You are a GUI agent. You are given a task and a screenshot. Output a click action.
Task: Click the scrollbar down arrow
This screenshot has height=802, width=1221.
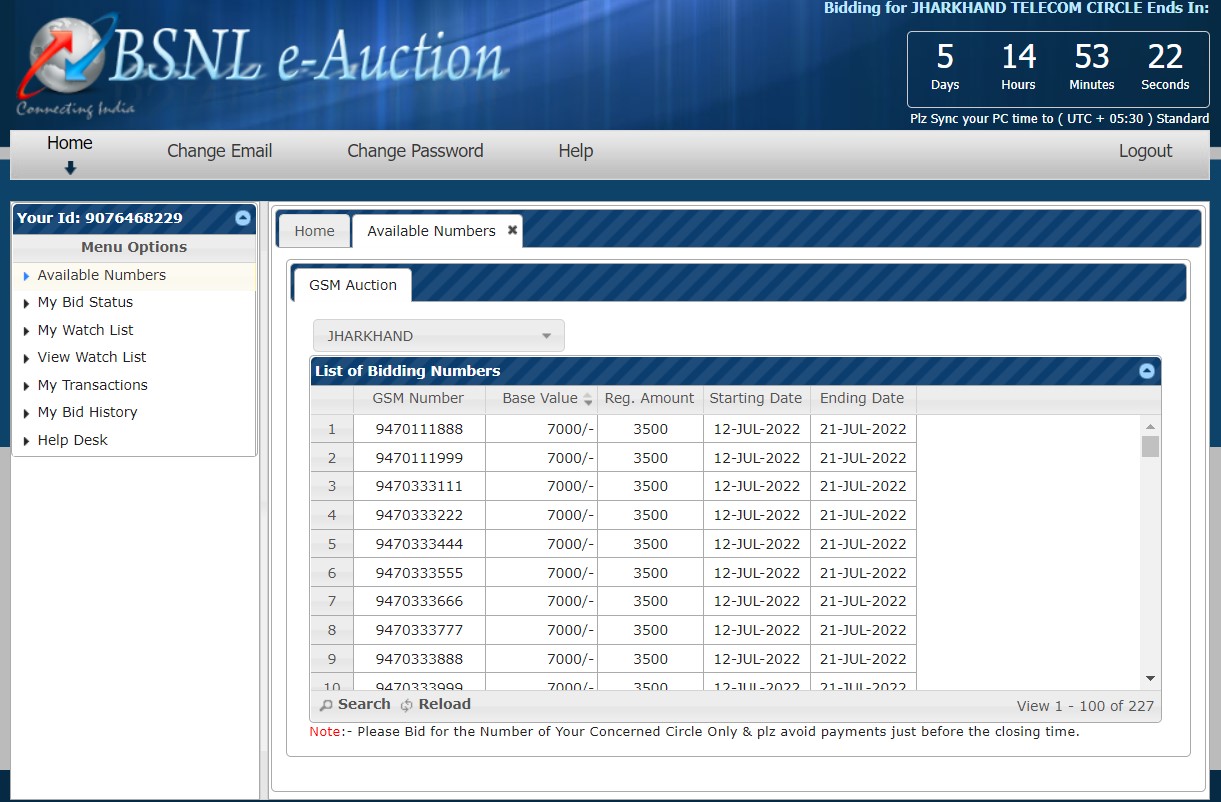click(x=1150, y=678)
